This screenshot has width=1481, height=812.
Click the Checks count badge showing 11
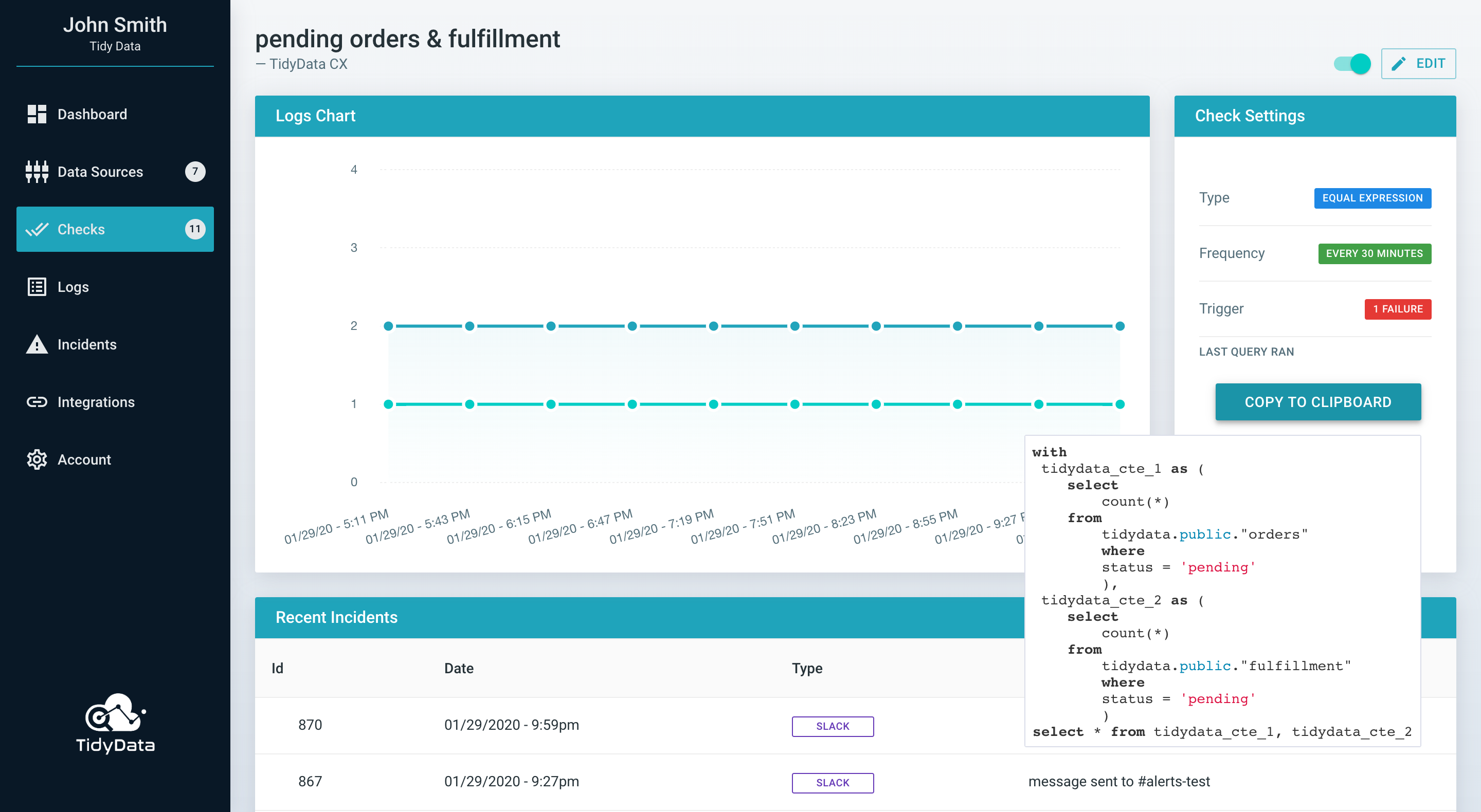(195, 229)
